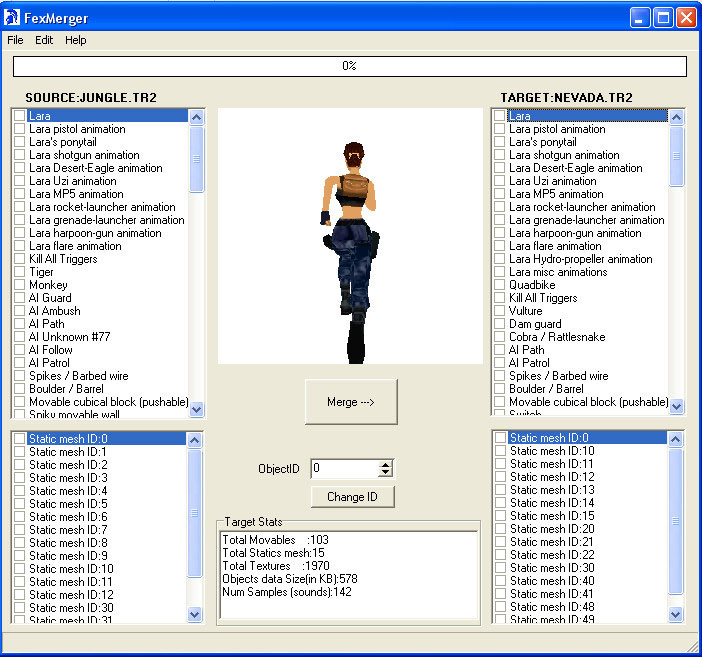Open the Edit menu
The image size is (702, 657).
tap(44, 40)
